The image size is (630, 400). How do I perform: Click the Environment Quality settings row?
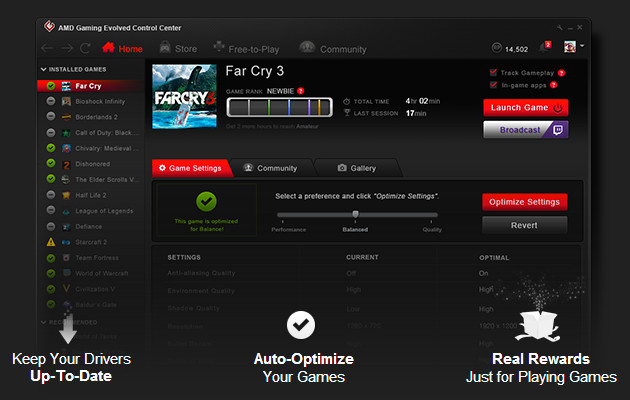click(x=366, y=290)
